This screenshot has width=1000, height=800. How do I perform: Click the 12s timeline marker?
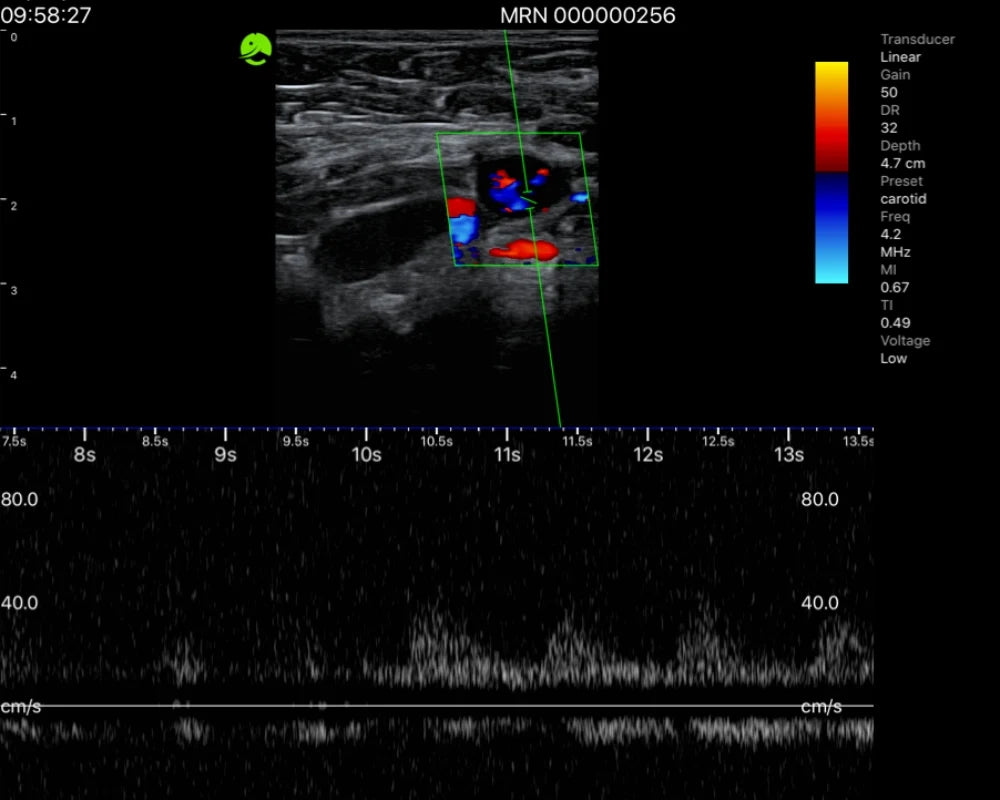pyautogui.click(x=648, y=455)
